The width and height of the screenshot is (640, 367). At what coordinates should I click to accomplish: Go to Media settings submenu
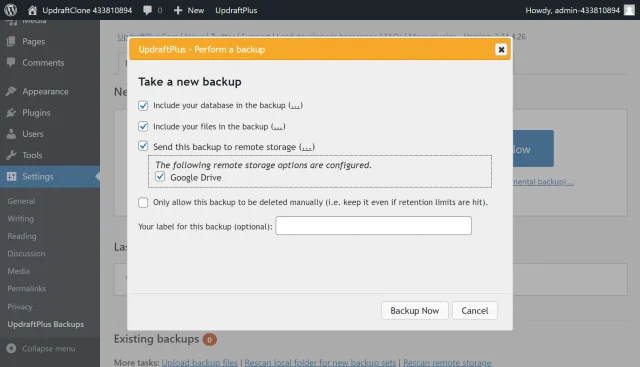pyautogui.click(x=18, y=271)
